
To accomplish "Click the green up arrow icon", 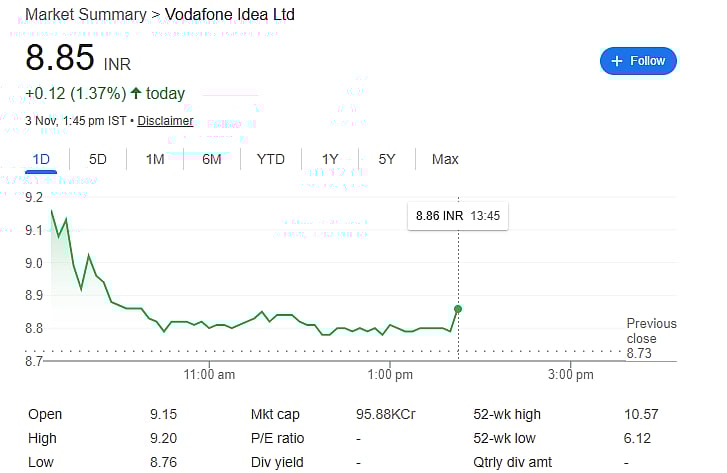I will (136, 94).
